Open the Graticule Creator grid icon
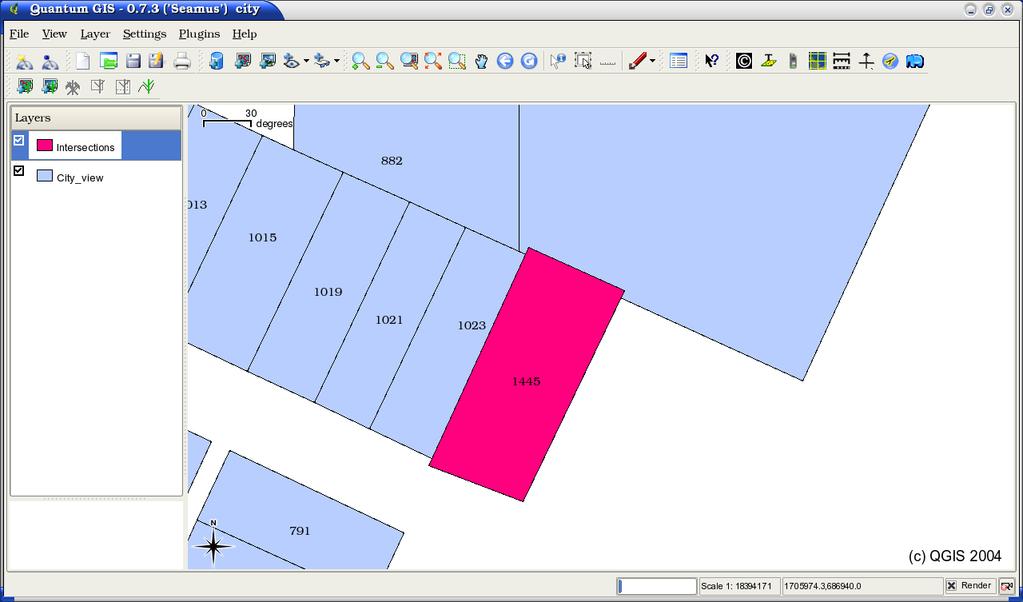 (817, 61)
